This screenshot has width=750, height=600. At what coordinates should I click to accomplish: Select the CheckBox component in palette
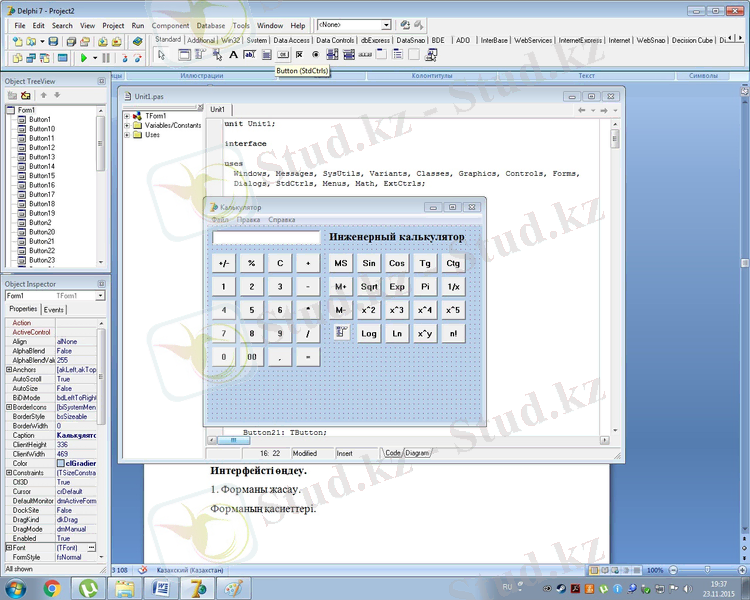[x=299, y=55]
